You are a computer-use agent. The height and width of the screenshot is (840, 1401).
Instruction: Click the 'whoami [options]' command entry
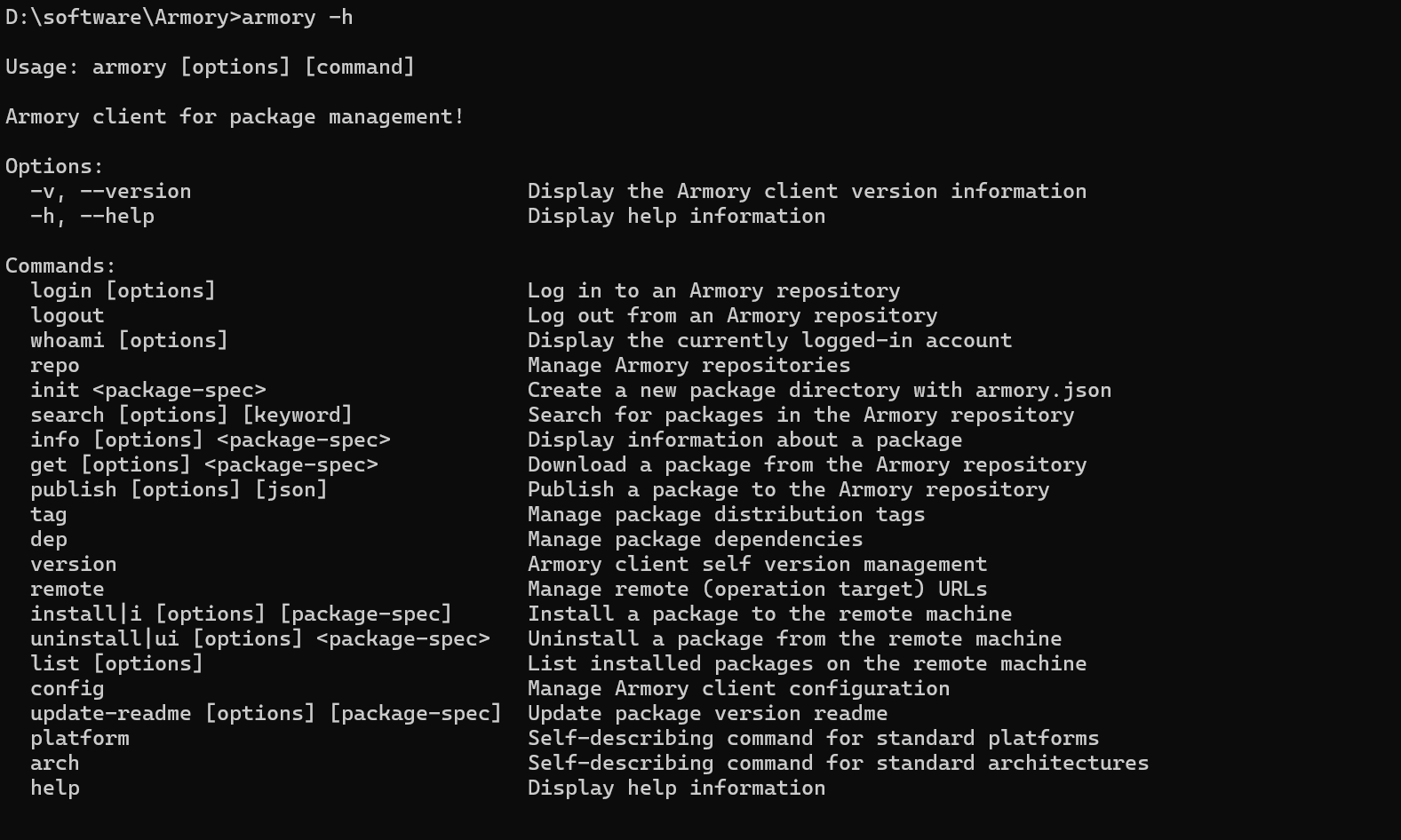(x=129, y=341)
